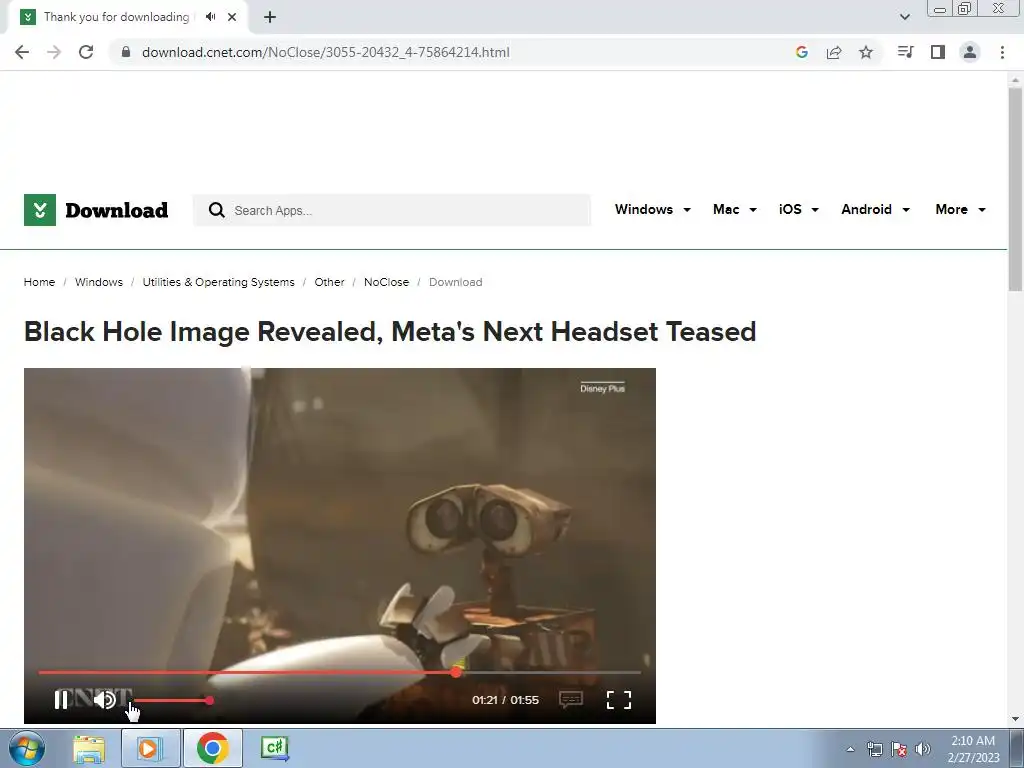Expand the Windows dropdown menu
The width and height of the screenshot is (1024, 768).
pyautogui.click(x=652, y=210)
